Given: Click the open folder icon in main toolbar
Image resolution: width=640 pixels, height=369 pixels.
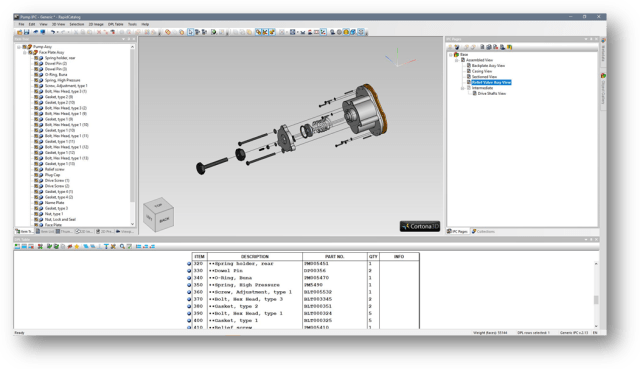Looking at the screenshot, I should (x=19, y=32).
